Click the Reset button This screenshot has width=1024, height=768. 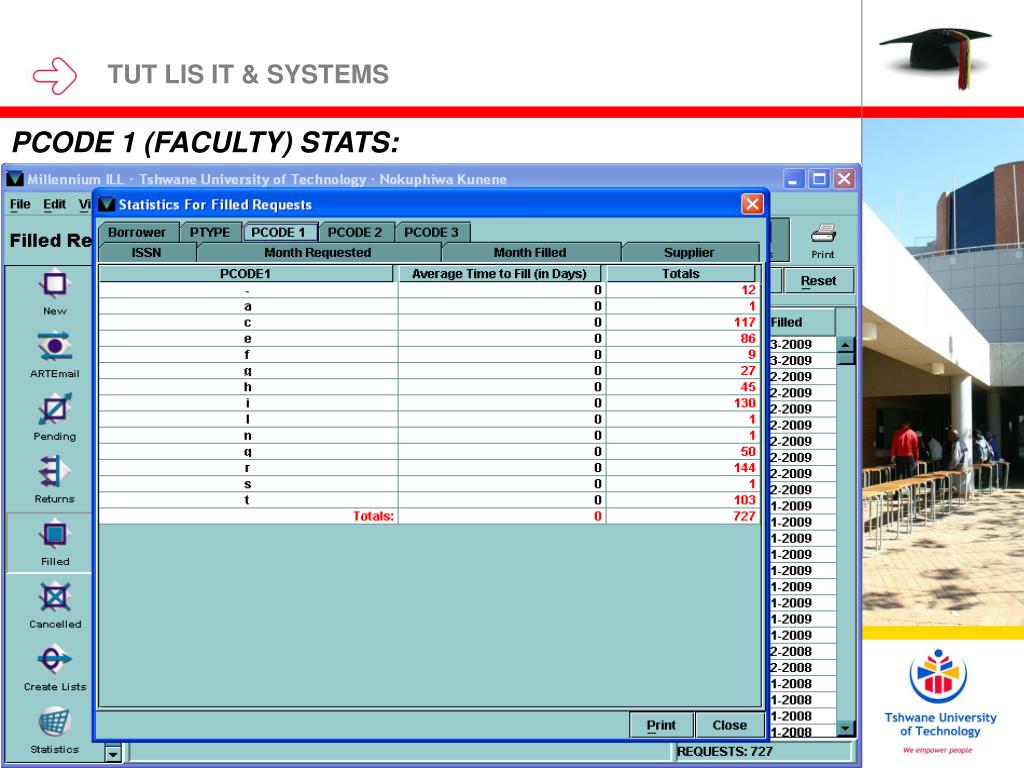pos(818,281)
